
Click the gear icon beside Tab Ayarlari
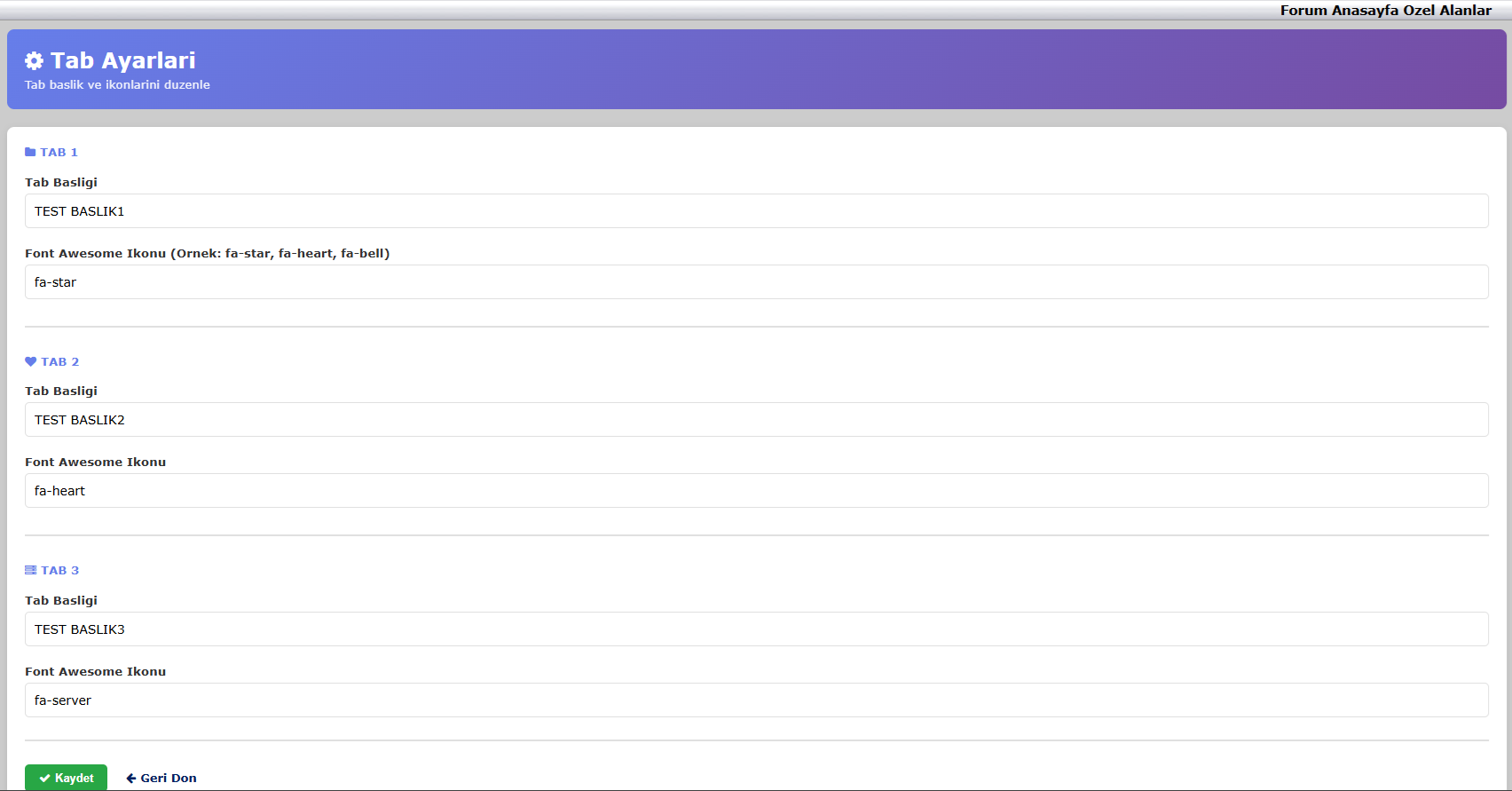pos(34,60)
